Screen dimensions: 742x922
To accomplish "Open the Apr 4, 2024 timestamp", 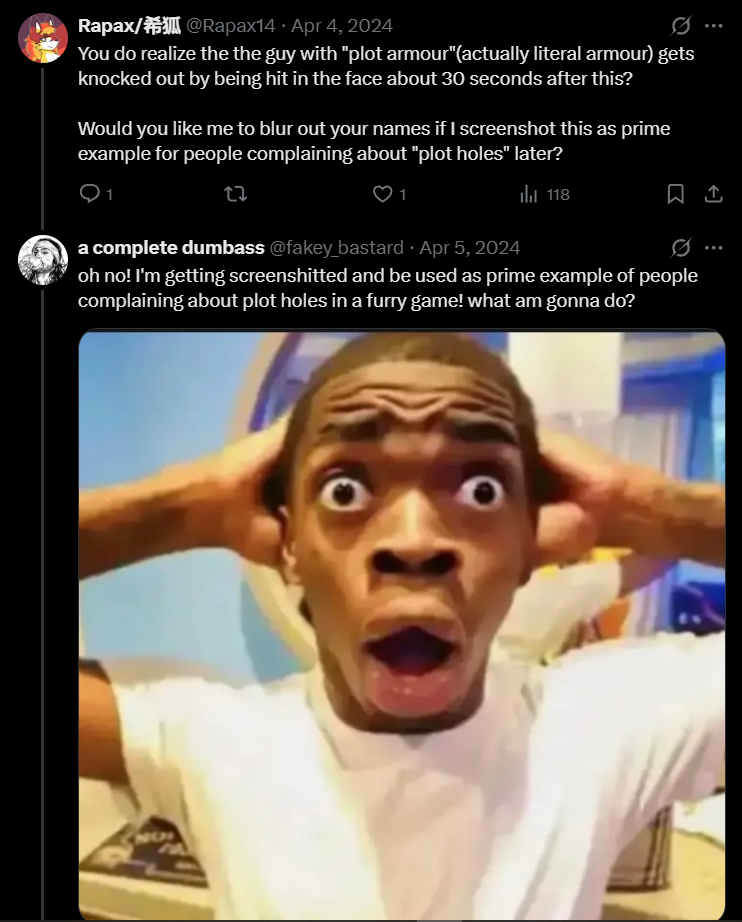I will 342,25.
